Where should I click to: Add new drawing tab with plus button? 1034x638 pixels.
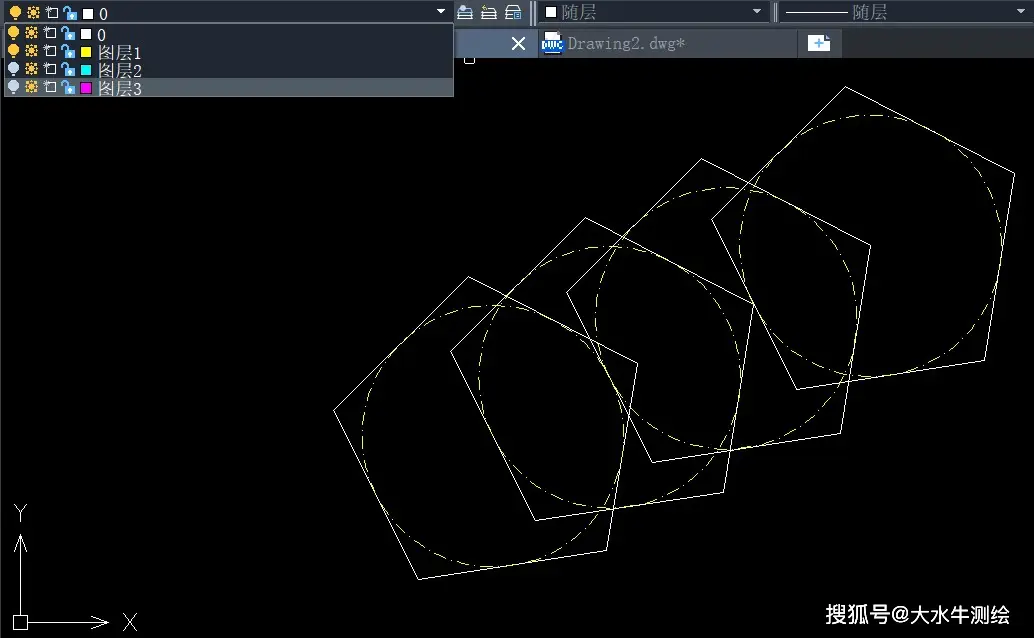[819, 43]
